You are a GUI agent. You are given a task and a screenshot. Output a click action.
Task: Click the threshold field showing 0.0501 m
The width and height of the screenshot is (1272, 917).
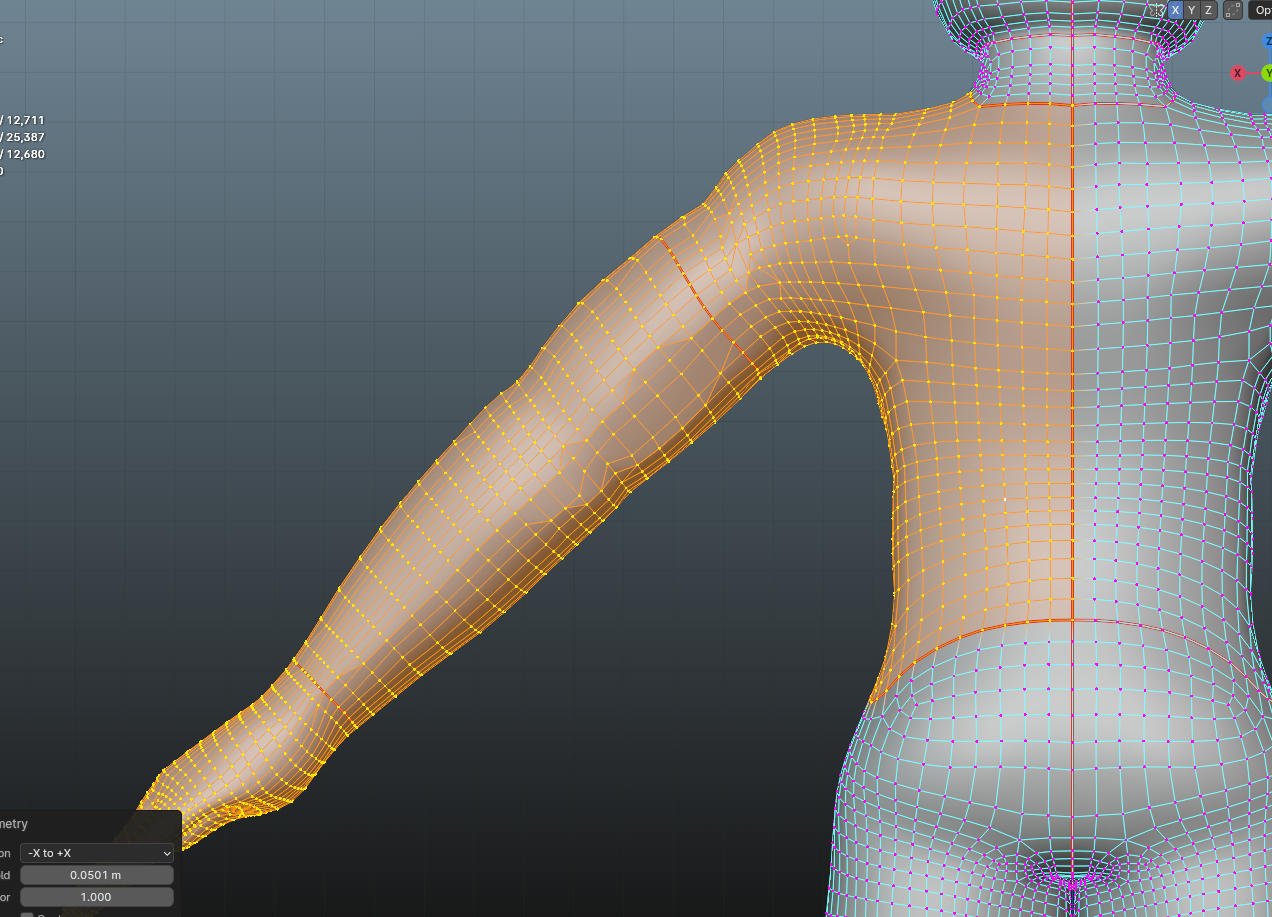pos(97,875)
